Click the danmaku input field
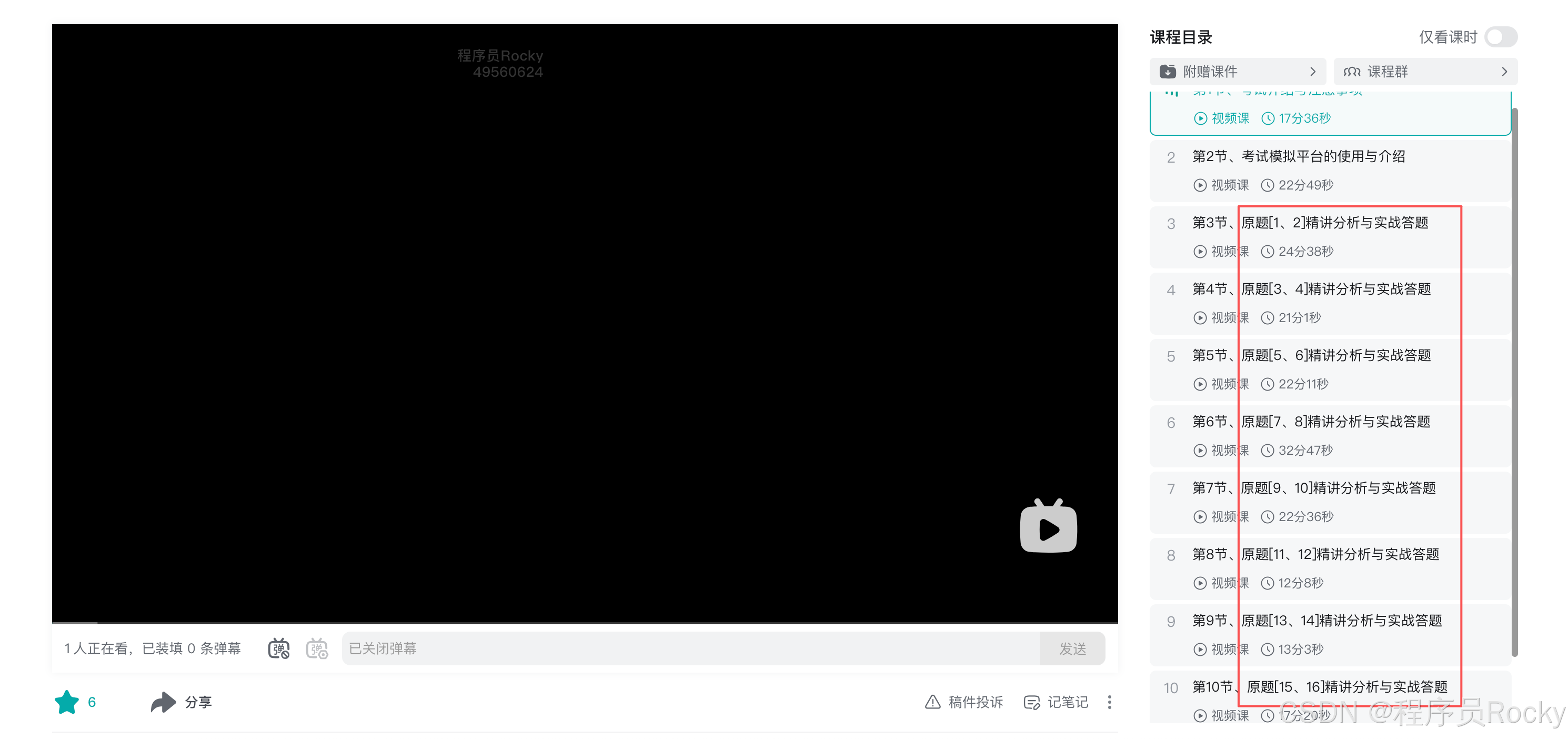 click(690, 648)
